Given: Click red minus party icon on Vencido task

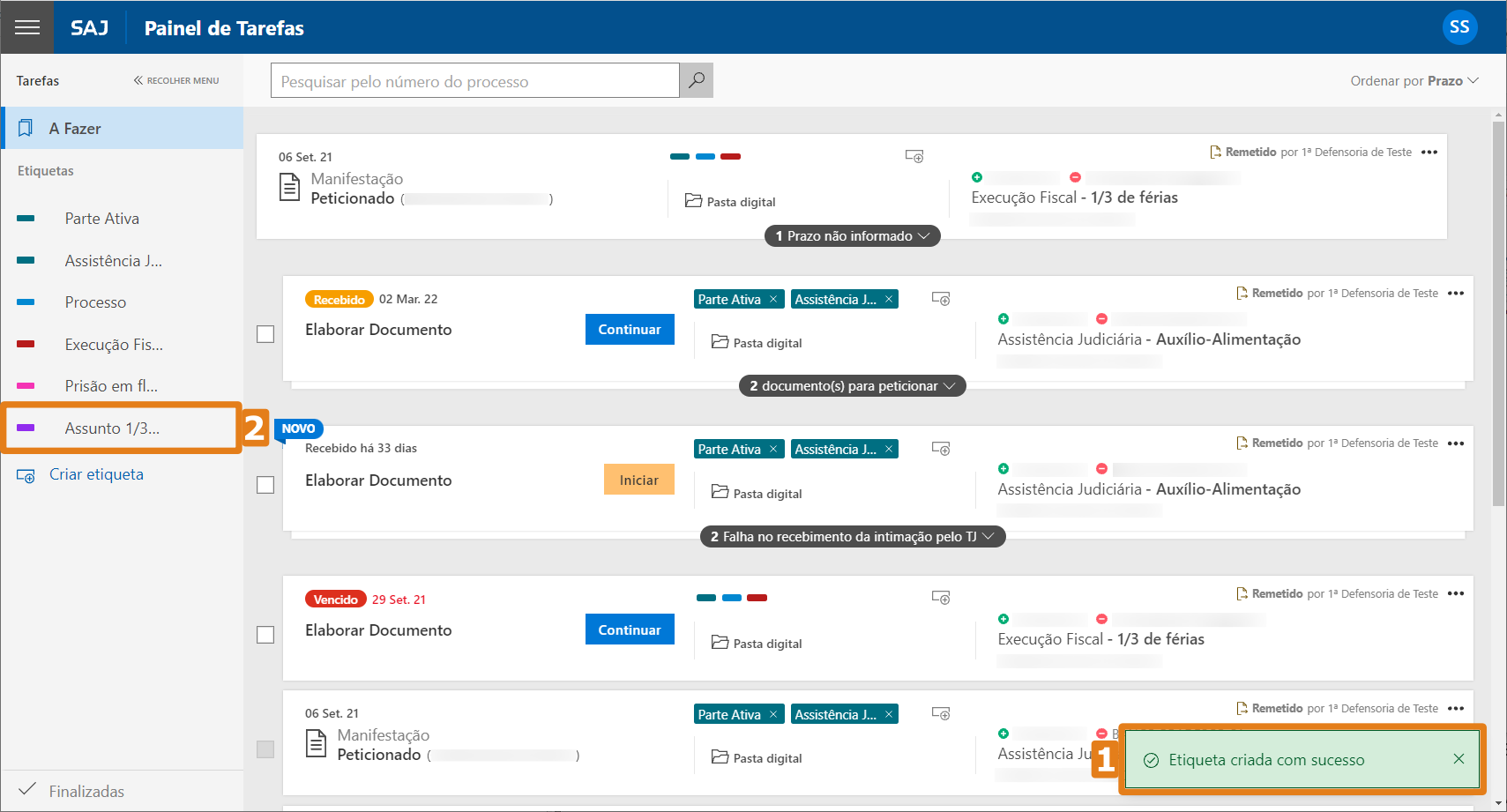Looking at the screenshot, I should (1101, 619).
